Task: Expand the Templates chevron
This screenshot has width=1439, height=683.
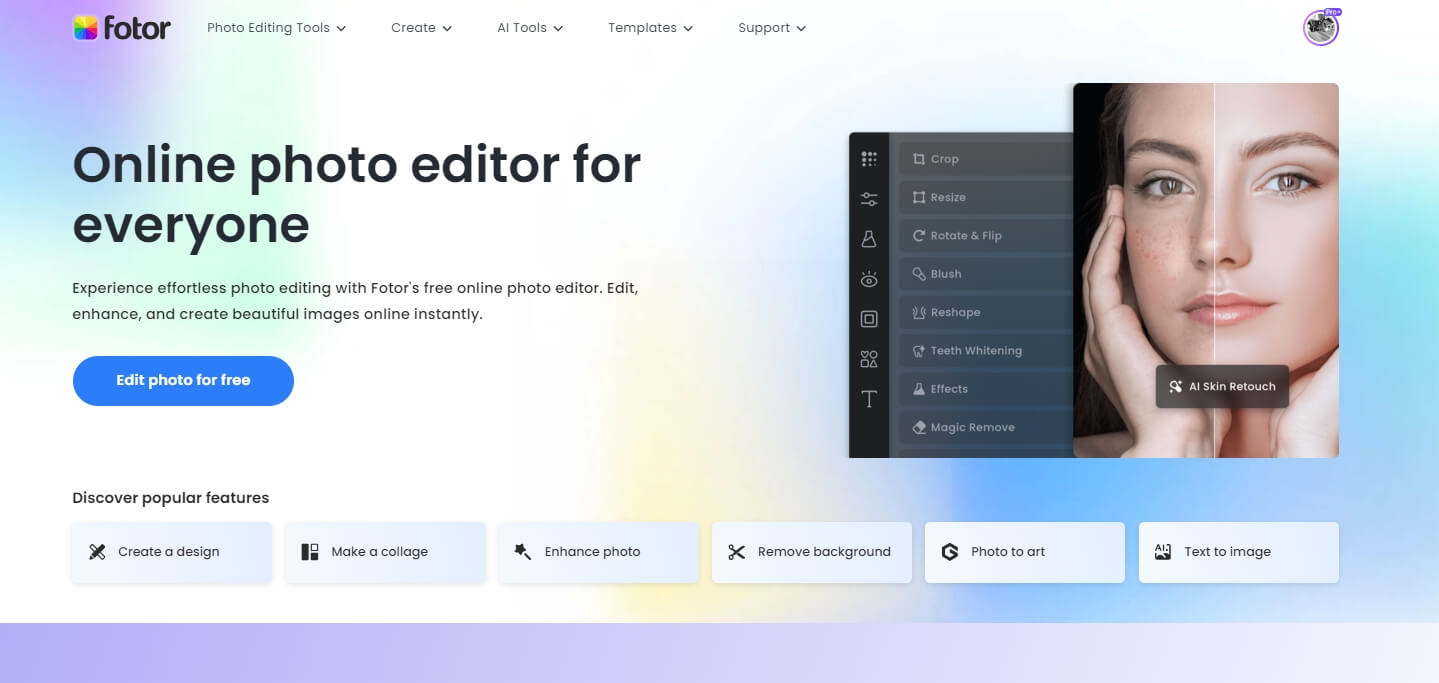Action: tap(688, 29)
